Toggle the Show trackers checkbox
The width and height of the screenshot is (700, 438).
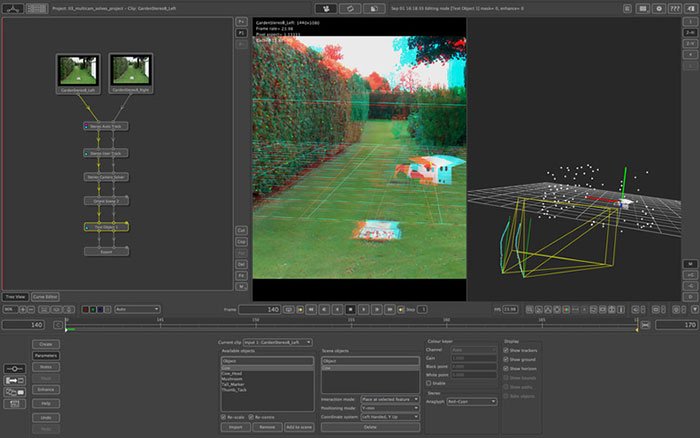(x=506, y=350)
